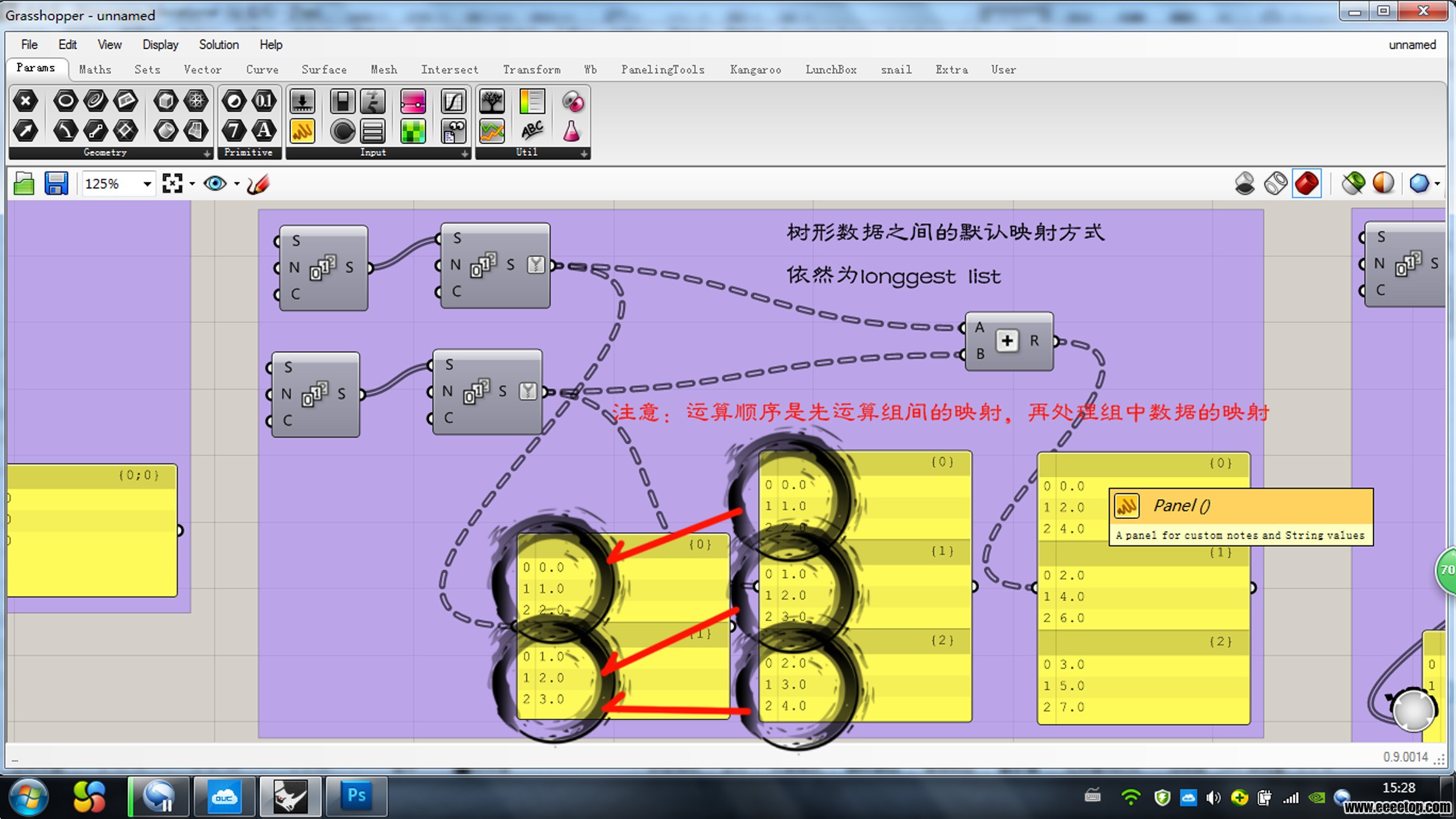The height and width of the screenshot is (819, 1456).
Task: Open Photoshop from the taskbar
Action: coord(356,796)
